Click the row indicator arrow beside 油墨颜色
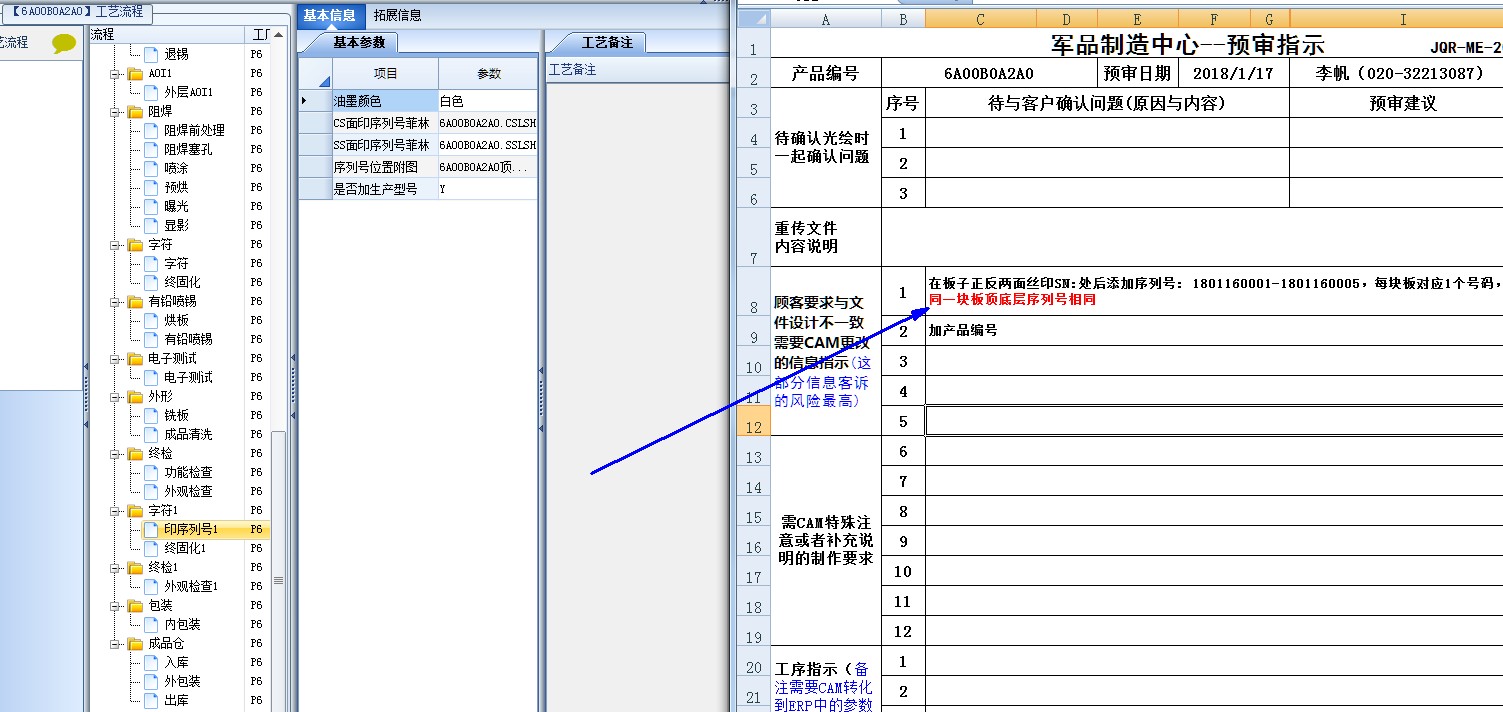 pyautogui.click(x=305, y=101)
